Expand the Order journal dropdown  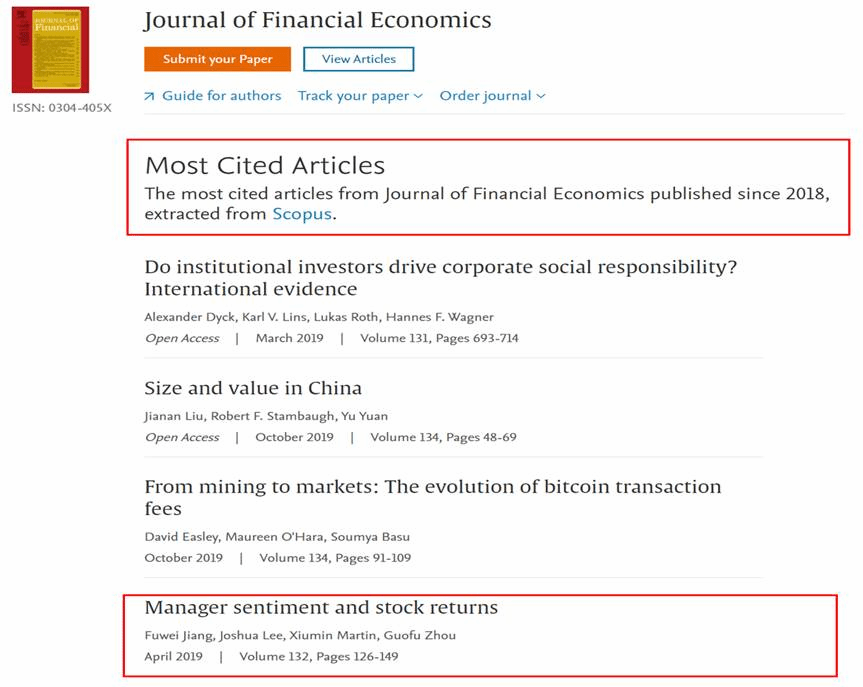coord(492,96)
